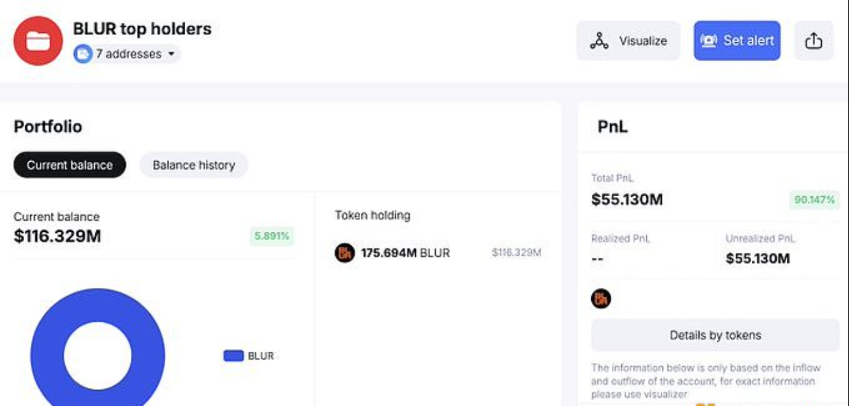Screen dimensions: 849x406
Task: Select the 175.694M BLUR holding row
Action: pyautogui.click(x=438, y=253)
